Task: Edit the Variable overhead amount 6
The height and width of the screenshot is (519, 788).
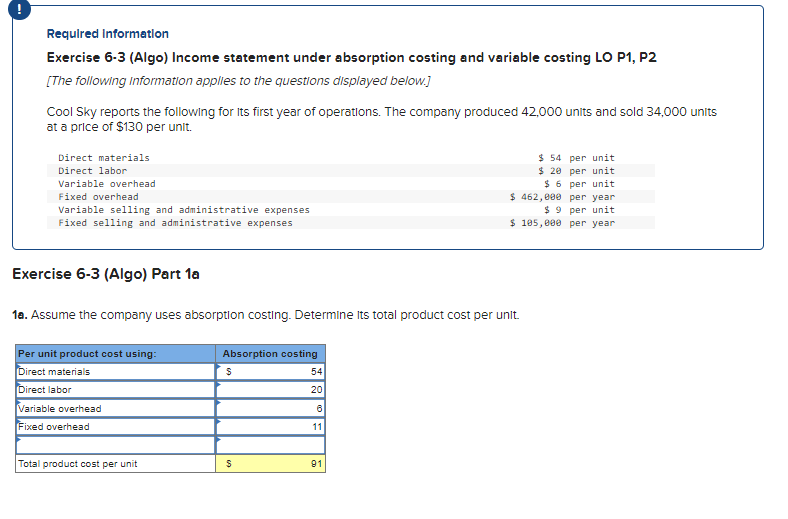Action: tap(271, 408)
